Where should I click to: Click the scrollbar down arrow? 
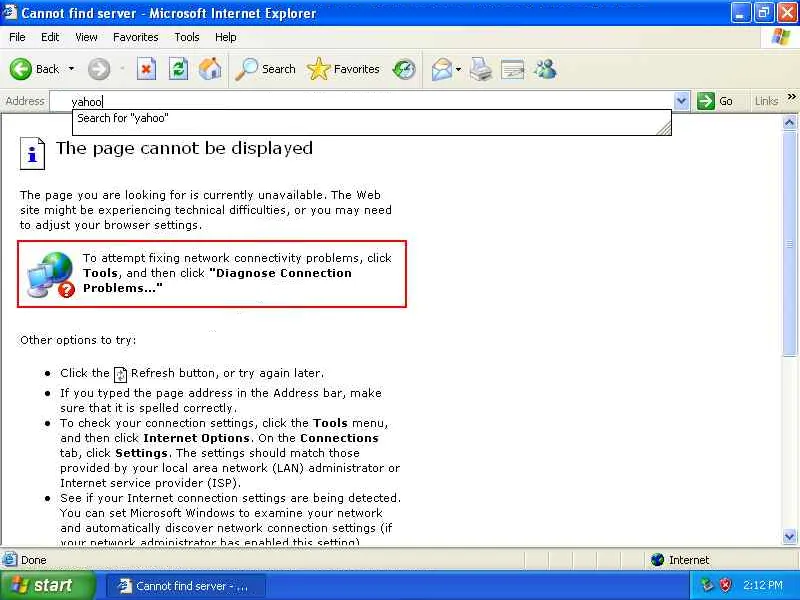click(x=789, y=536)
